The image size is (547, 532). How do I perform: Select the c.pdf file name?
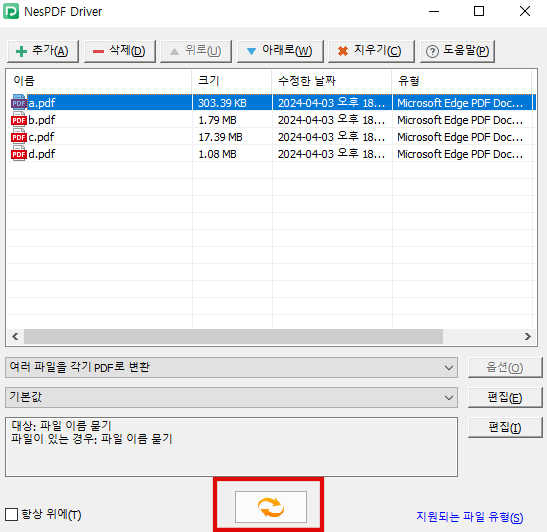tap(41, 137)
